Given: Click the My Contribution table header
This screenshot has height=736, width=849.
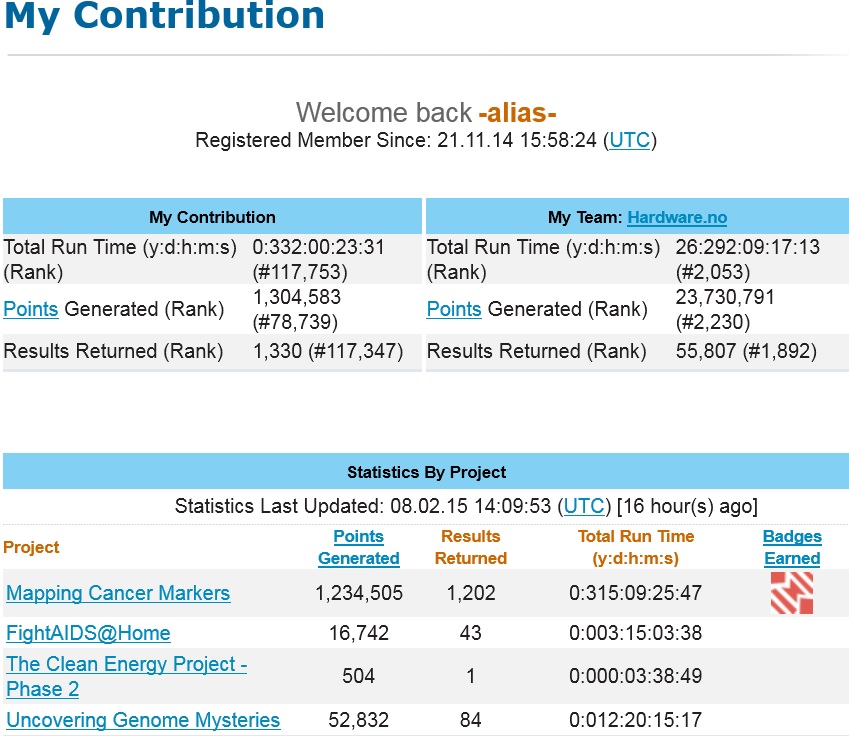Looking at the screenshot, I should [212, 217].
